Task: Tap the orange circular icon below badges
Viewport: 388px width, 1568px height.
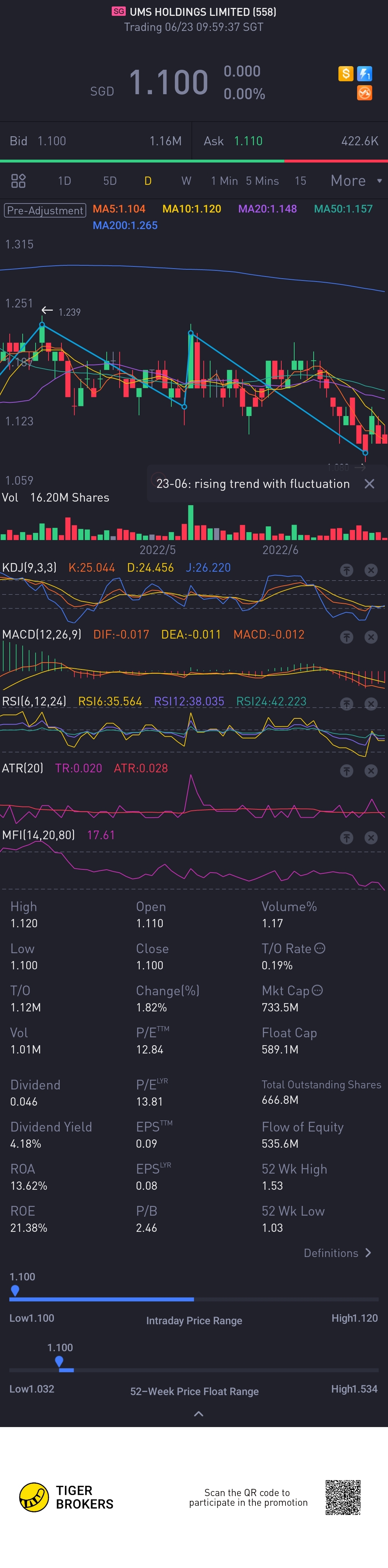Action: click(x=364, y=93)
